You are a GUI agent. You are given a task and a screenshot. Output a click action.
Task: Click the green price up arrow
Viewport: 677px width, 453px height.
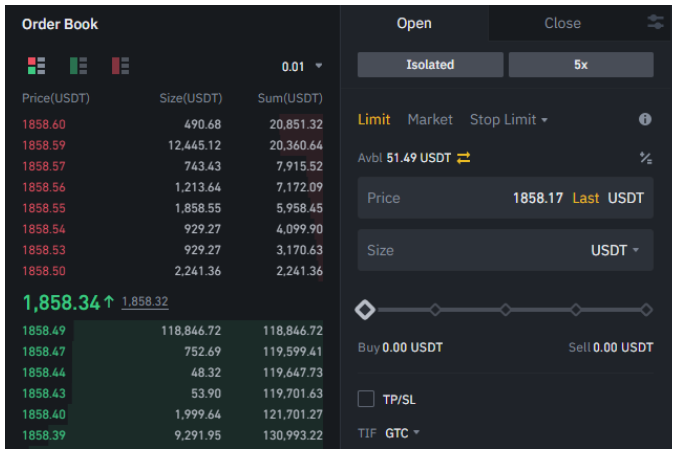(x=109, y=301)
